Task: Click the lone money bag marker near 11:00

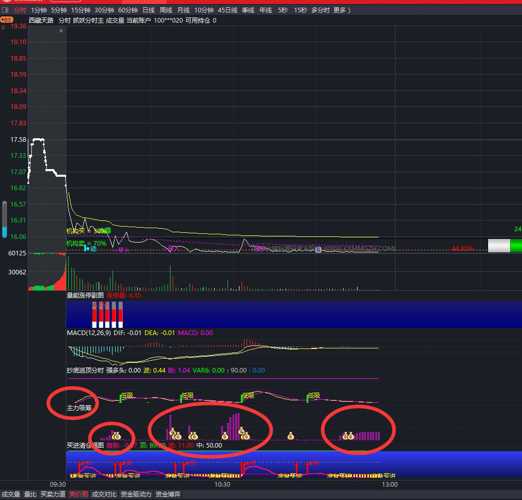Action: 291,436
